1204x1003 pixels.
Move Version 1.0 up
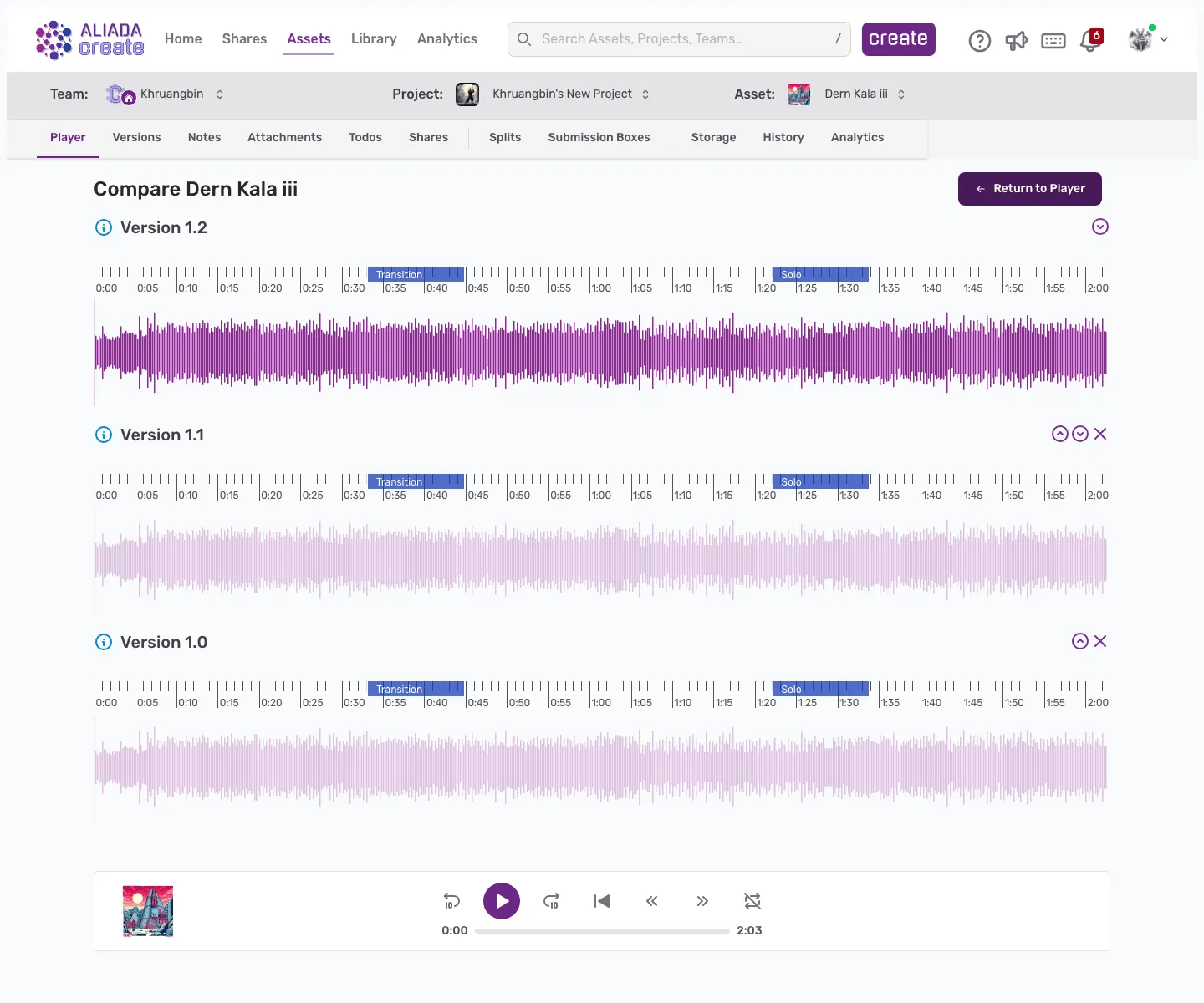coord(1080,641)
